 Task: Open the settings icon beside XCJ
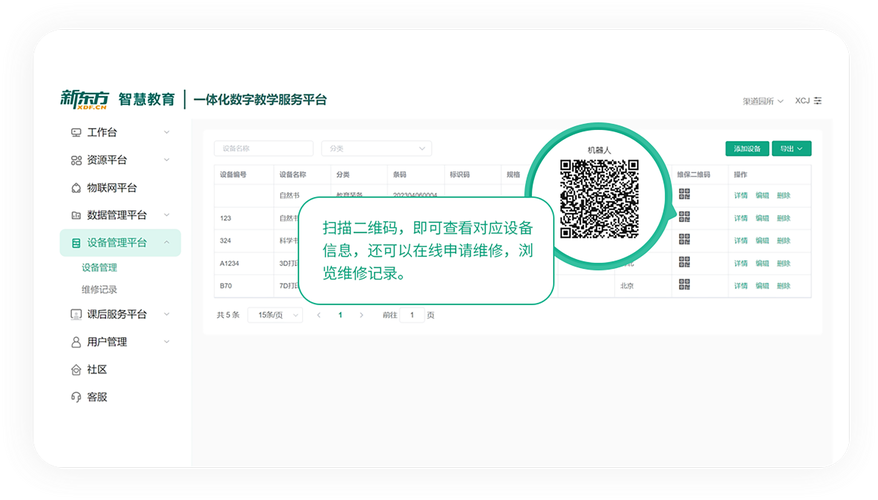[x=818, y=101]
